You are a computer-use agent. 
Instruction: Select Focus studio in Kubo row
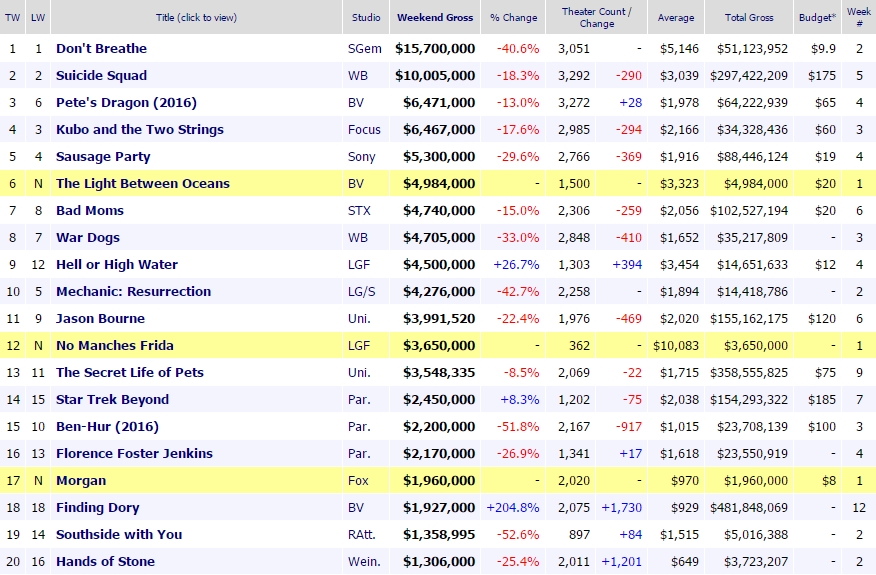(364, 130)
